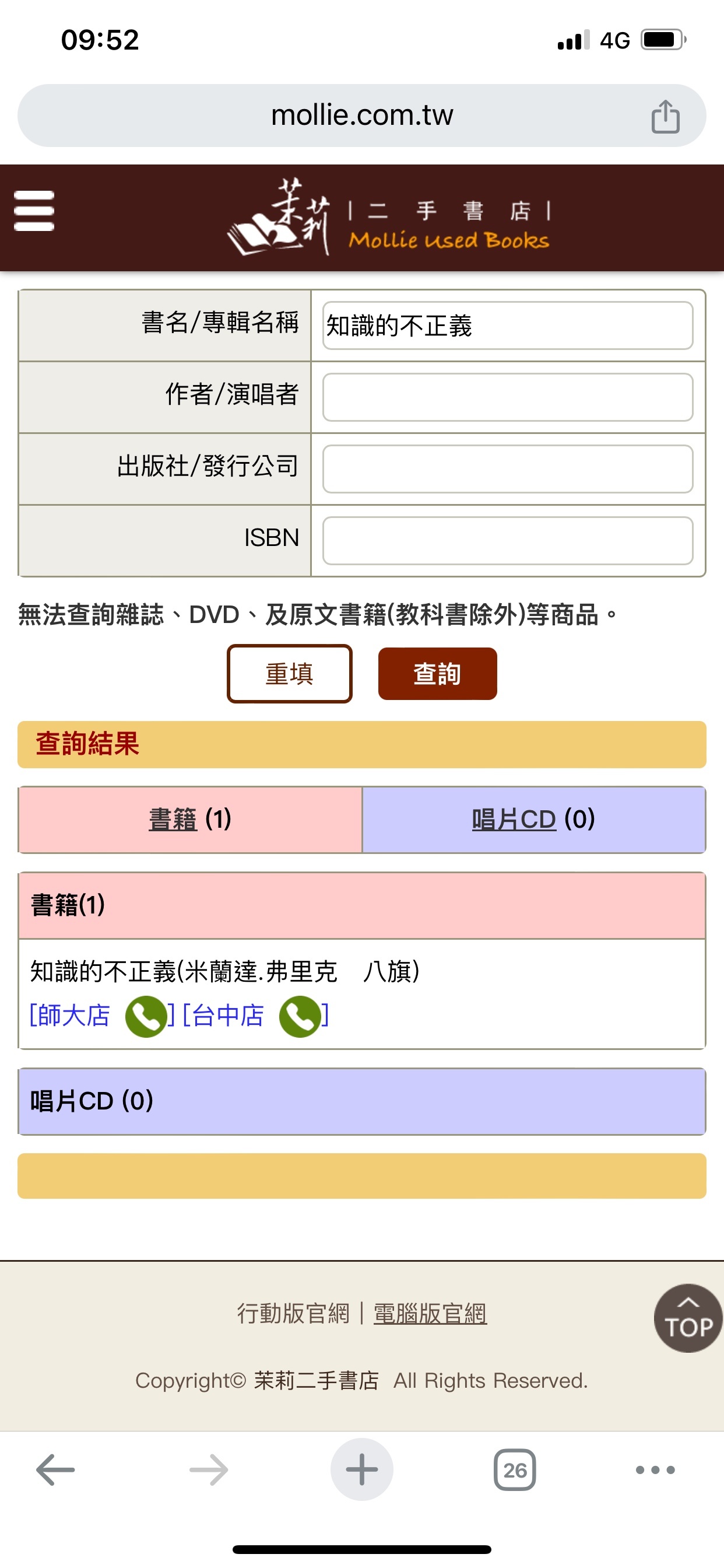
Task: Tap the phone icon next to 台中店
Action: click(300, 1016)
